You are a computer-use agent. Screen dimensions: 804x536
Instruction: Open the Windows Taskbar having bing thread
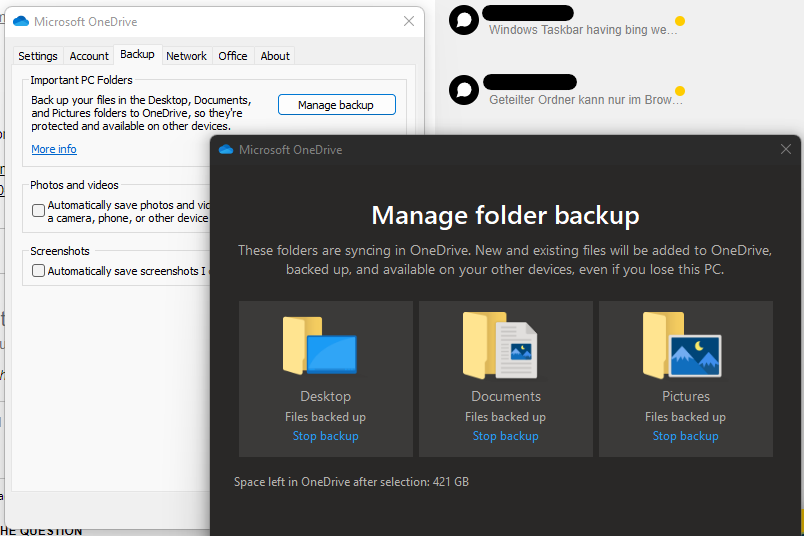click(583, 30)
